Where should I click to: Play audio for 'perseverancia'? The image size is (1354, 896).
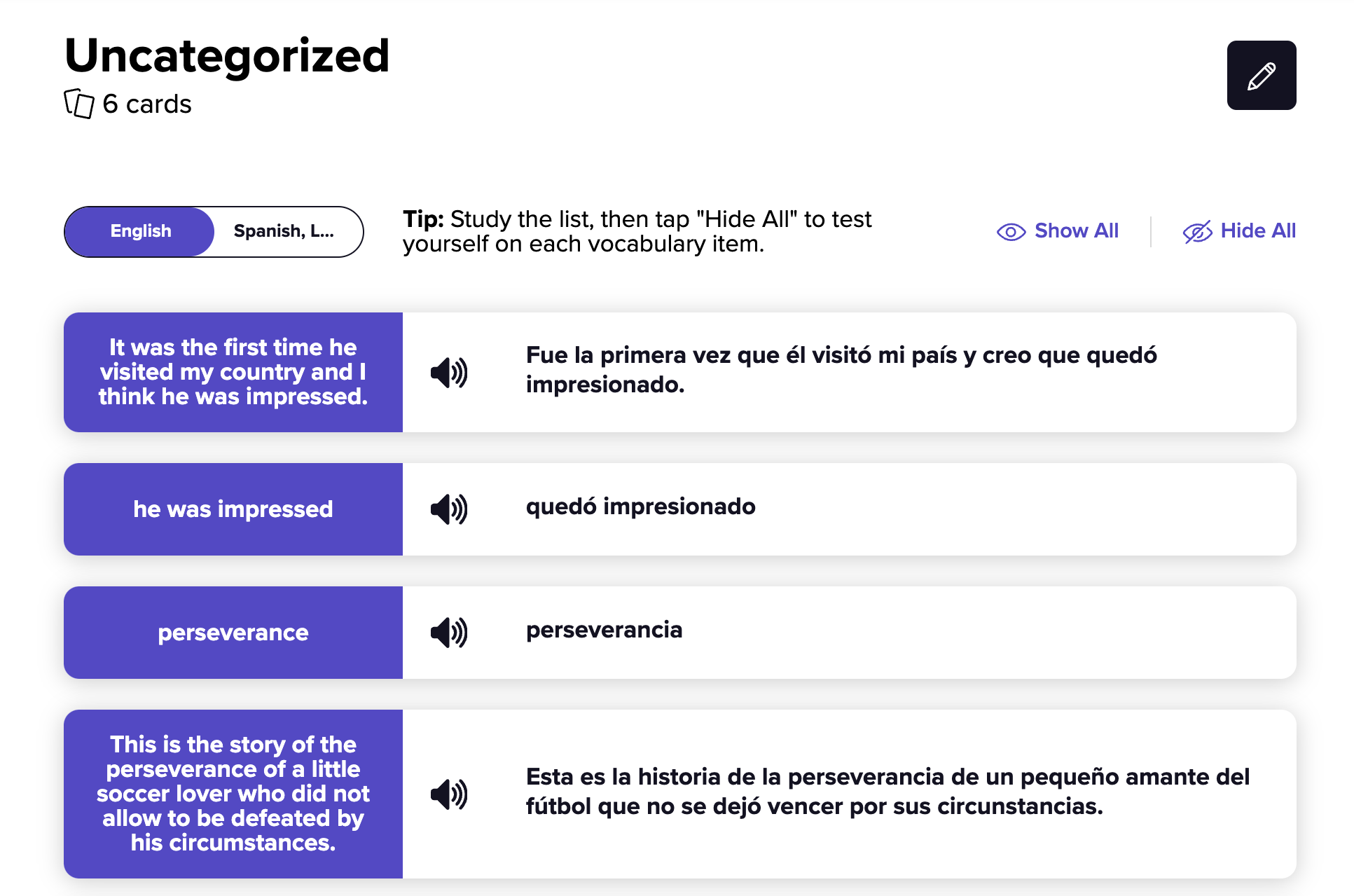[x=448, y=633]
